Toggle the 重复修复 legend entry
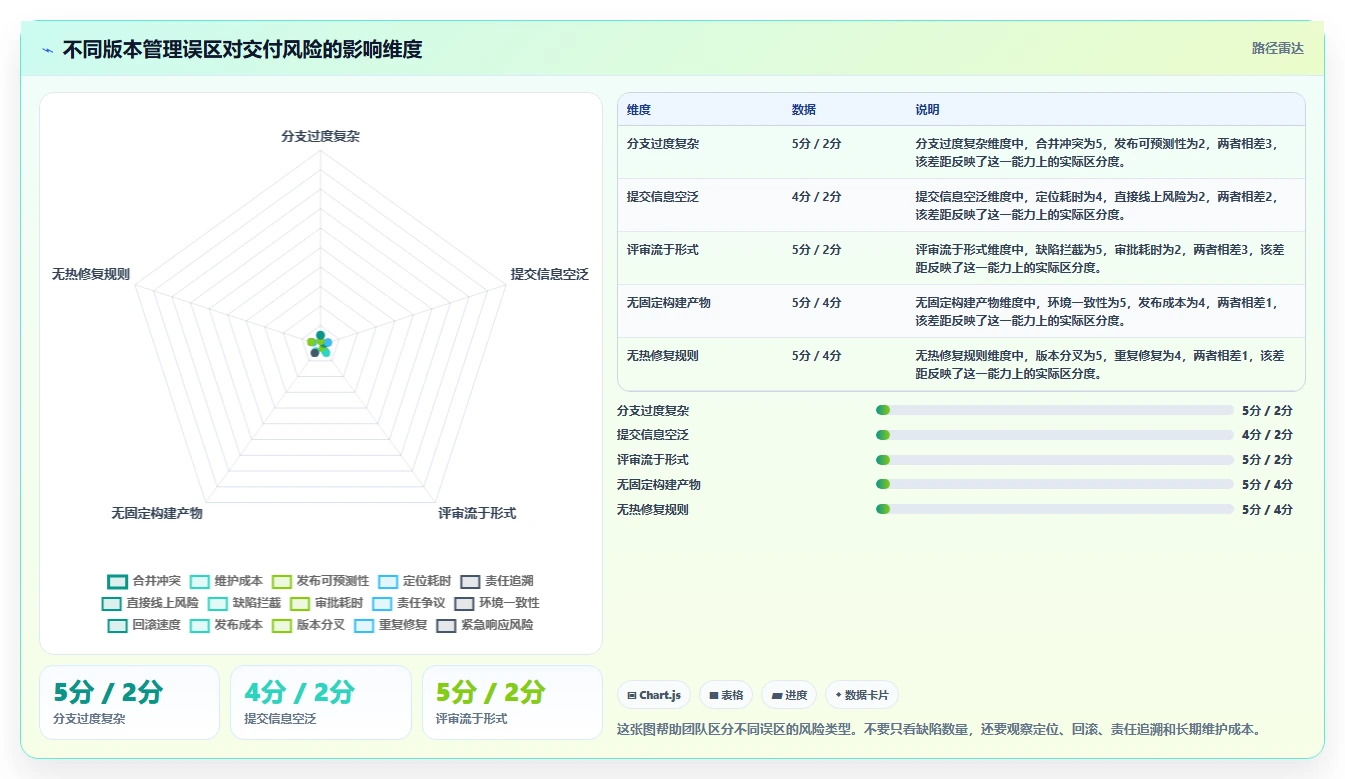The height and width of the screenshot is (779, 1345). click(x=390, y=625)
